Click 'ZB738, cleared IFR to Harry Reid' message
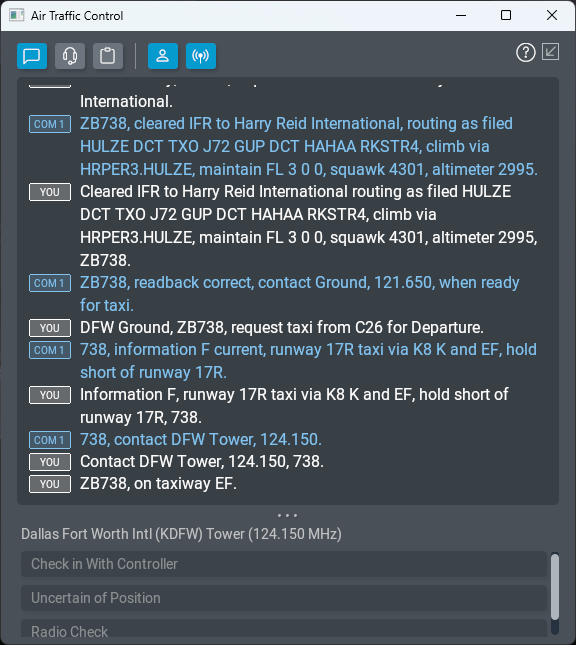The height and width of the screenshot is (645, 576). 309,146
